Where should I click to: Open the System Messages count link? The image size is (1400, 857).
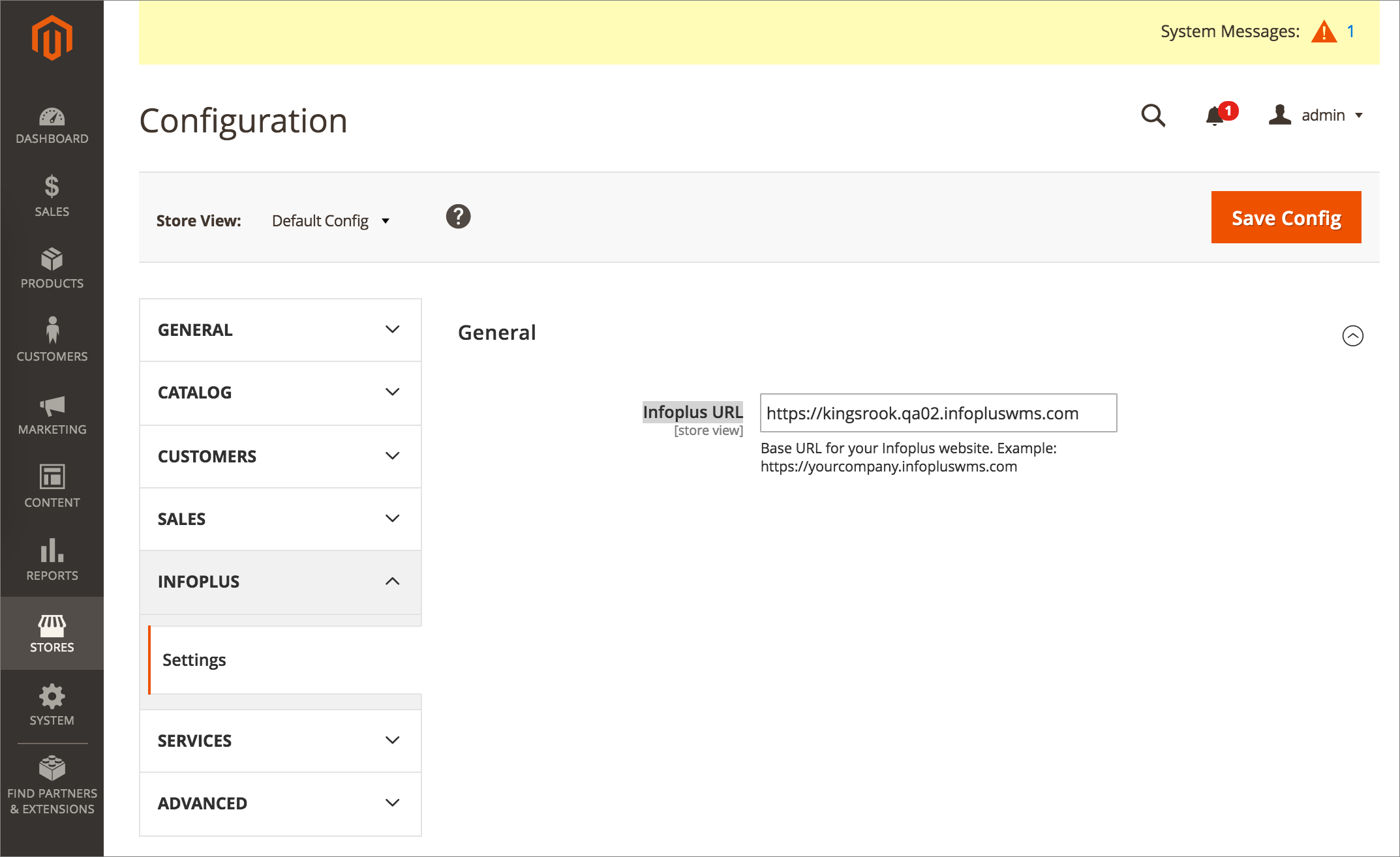click(x=1350, y=31)
